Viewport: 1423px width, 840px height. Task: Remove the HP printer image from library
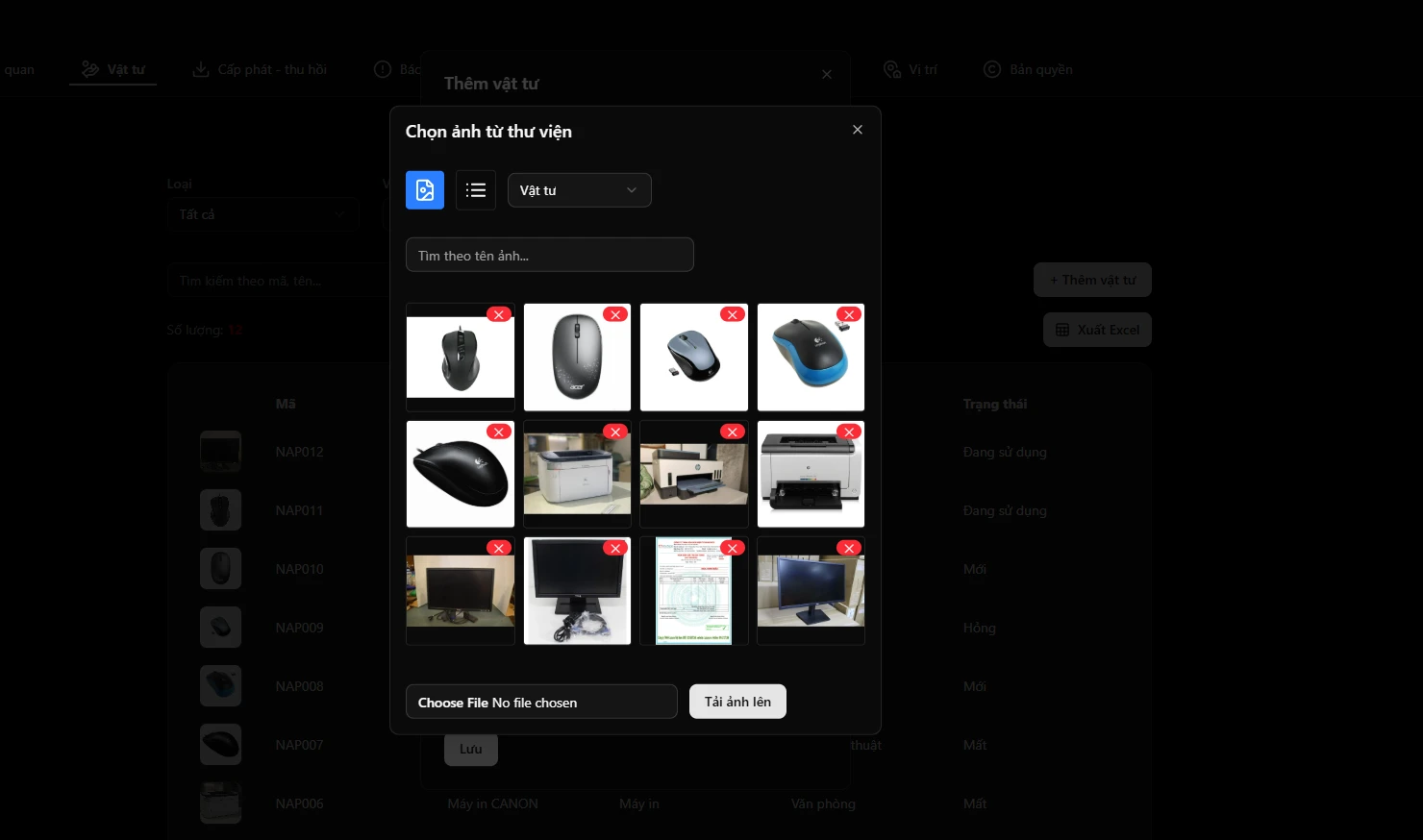coord(732,432)
